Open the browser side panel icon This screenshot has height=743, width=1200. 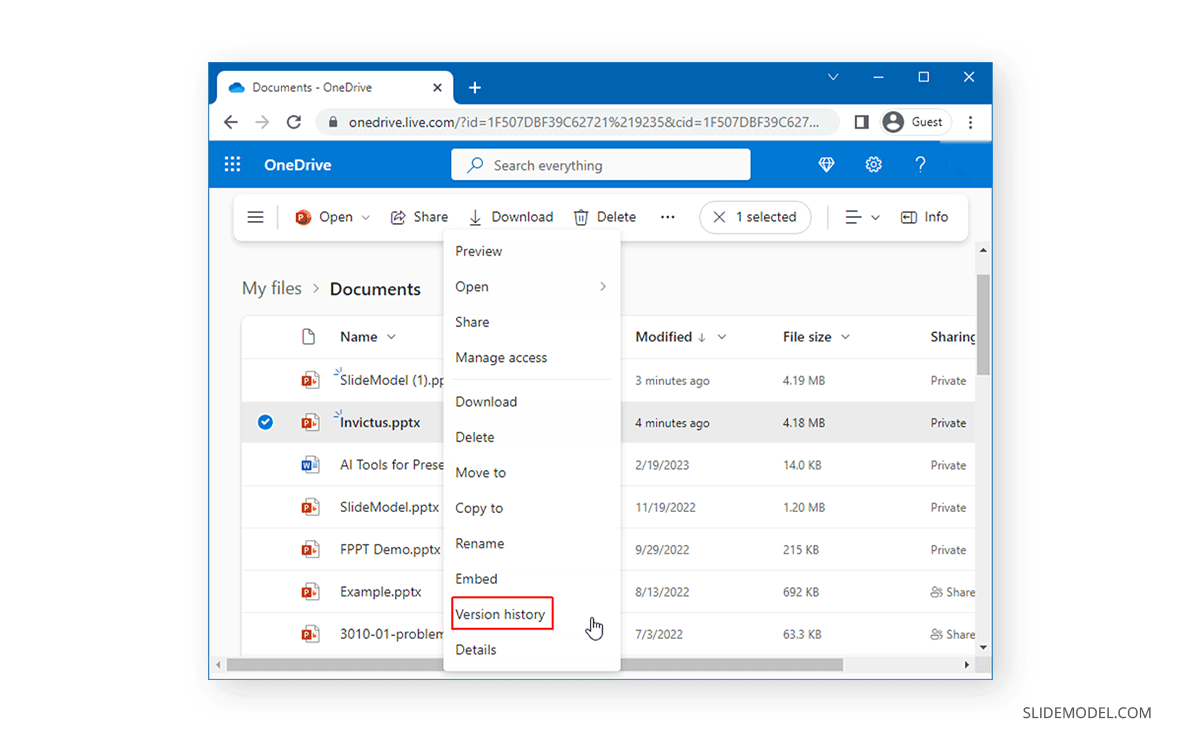pos(861,122)
